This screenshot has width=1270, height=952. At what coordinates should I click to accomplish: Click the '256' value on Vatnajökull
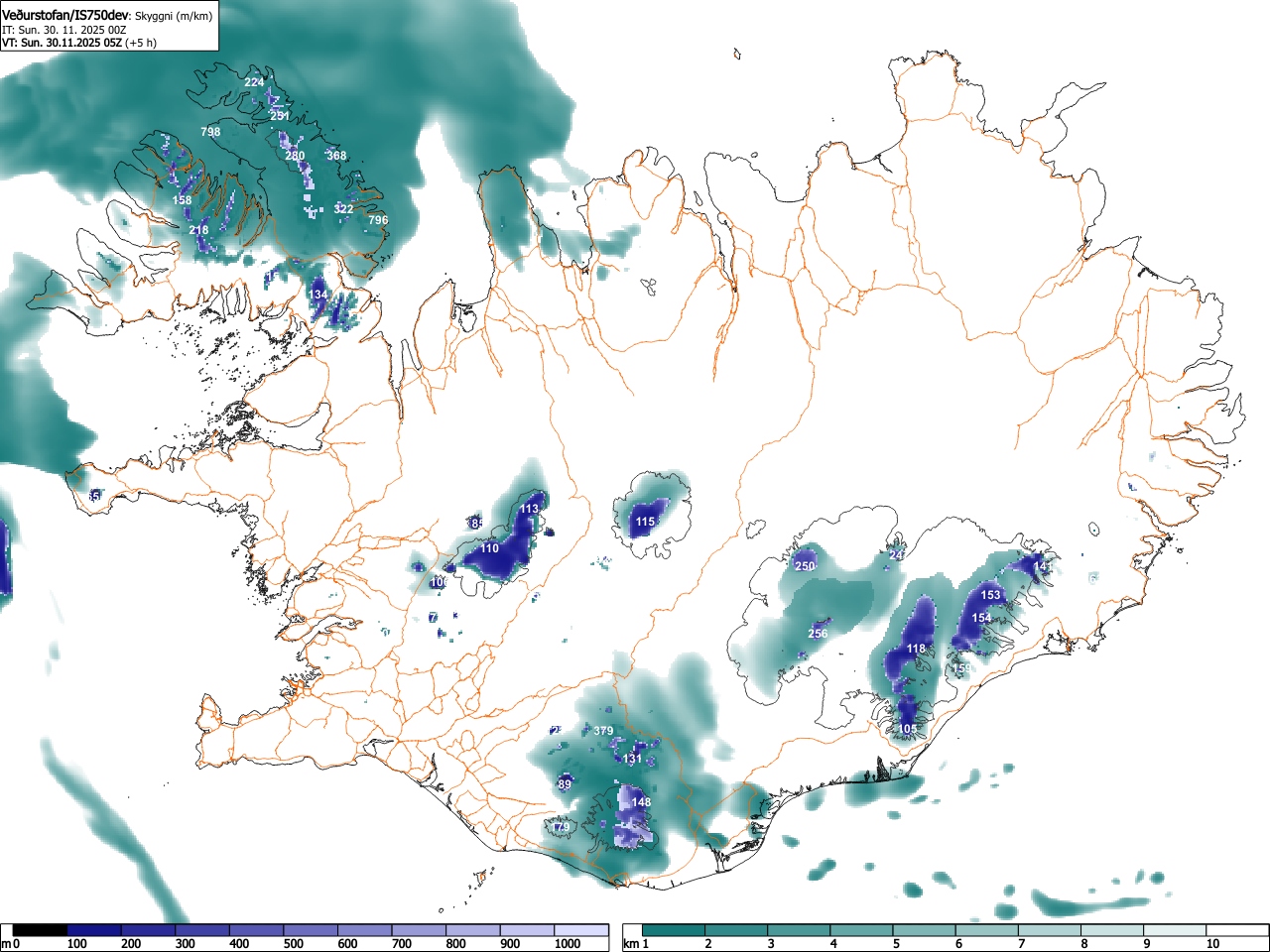pyautogui.click(x=818, y=634)
